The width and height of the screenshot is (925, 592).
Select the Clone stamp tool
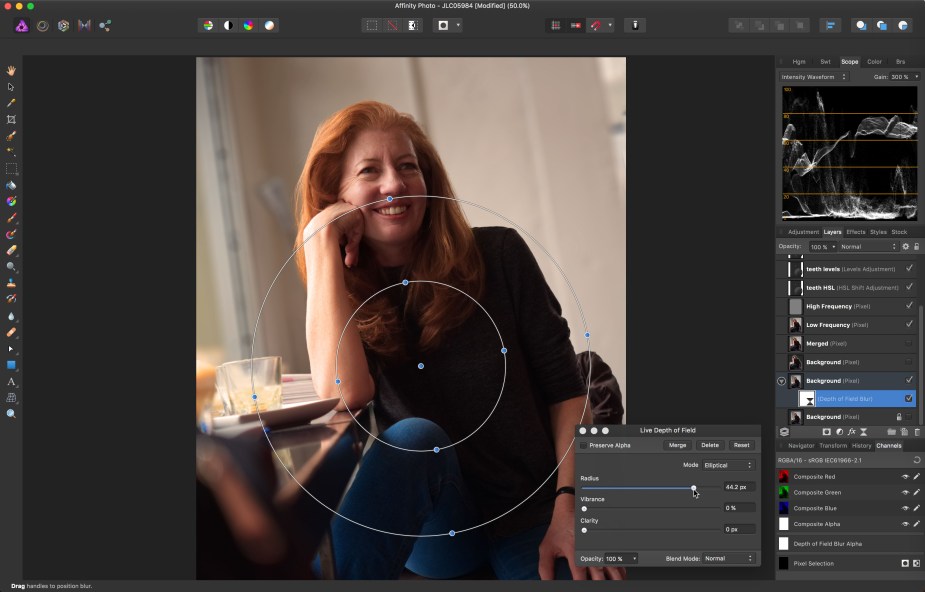(x=11, y=283)
